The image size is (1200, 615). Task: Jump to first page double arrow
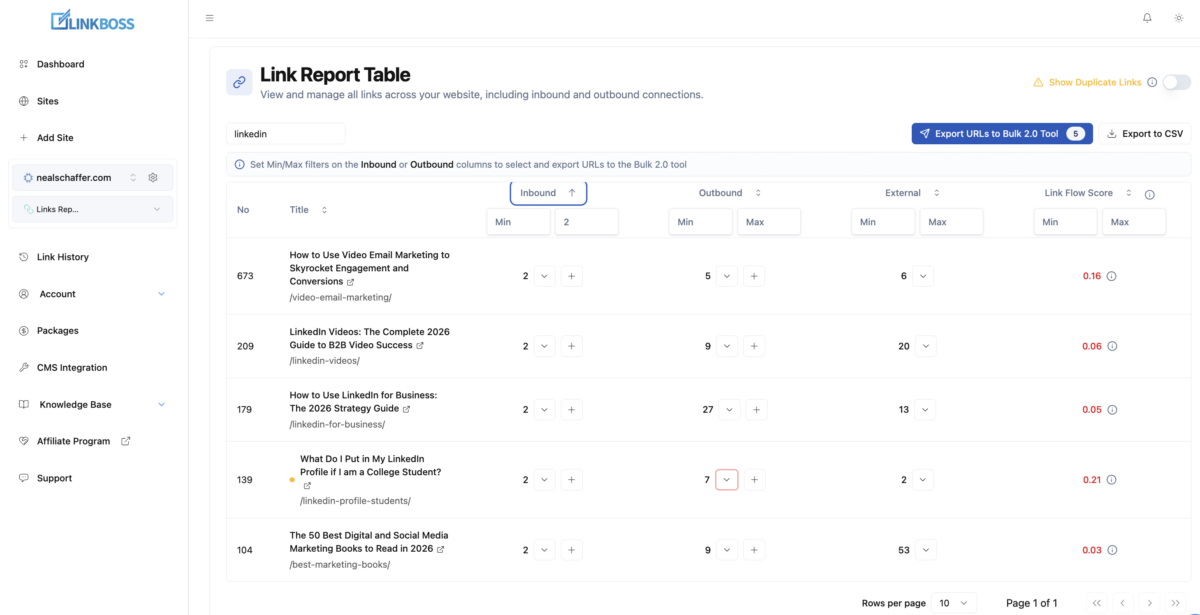[1097, 603]
